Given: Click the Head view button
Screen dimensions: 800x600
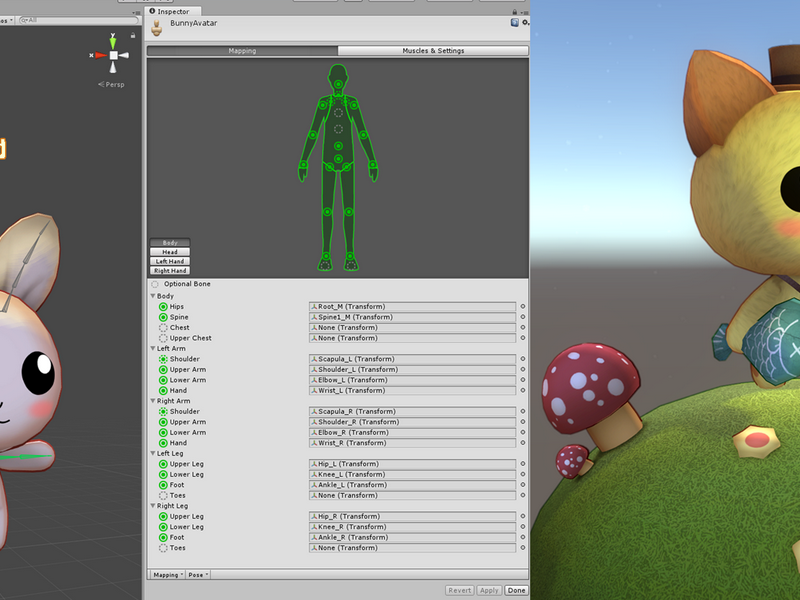Looking at the screenshot, I should point(170,252).
